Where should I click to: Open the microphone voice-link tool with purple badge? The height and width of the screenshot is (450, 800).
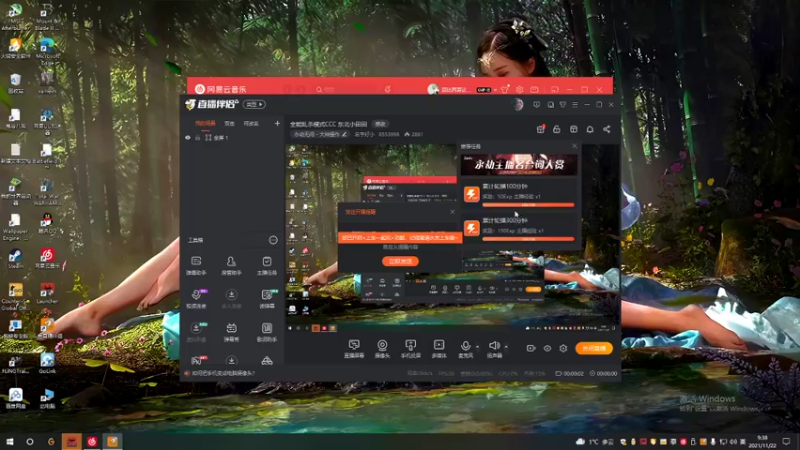pos(196,298)
